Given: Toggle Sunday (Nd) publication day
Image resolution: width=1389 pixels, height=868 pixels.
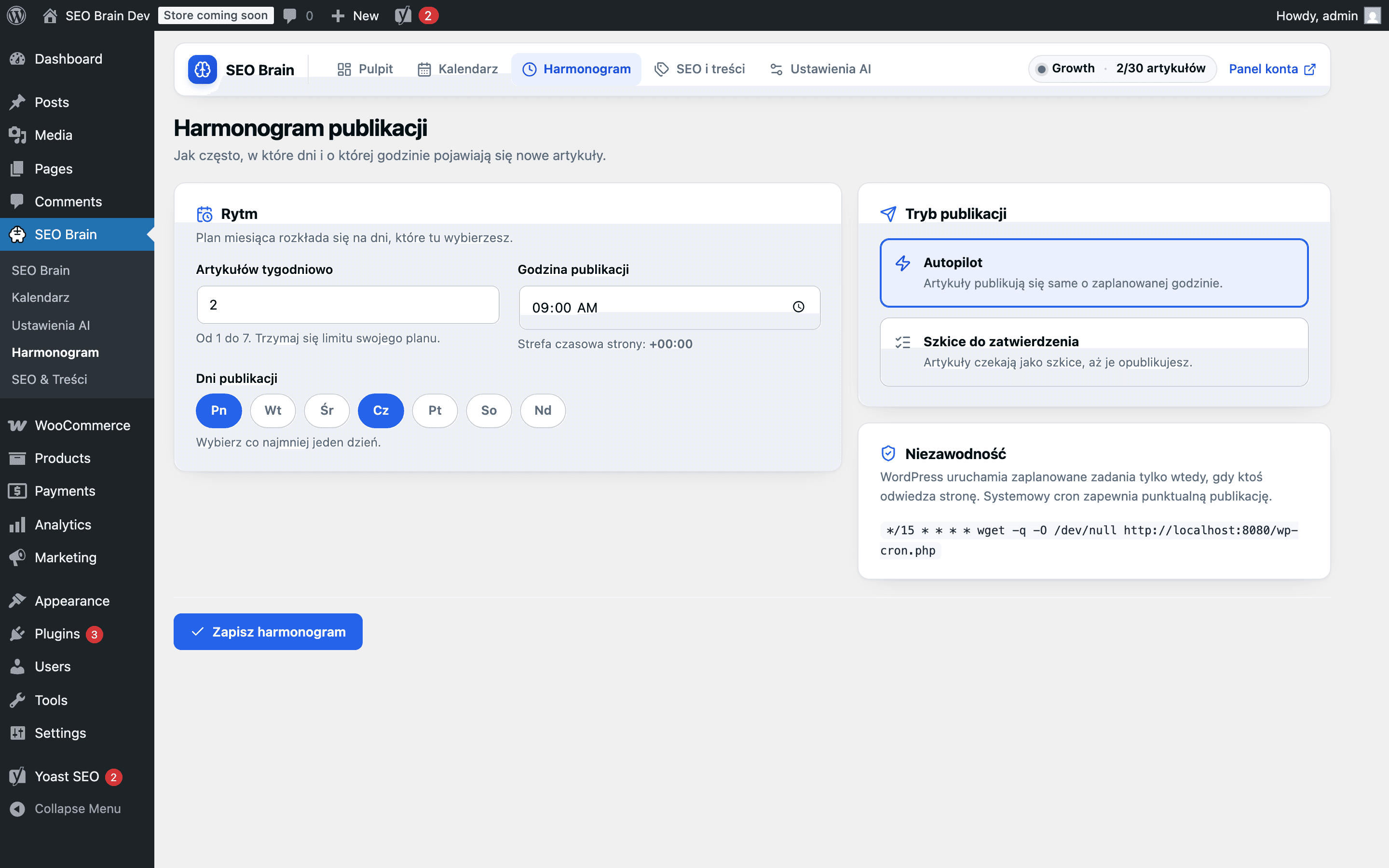Looking at the screenshot, I should tap(543, 410).
